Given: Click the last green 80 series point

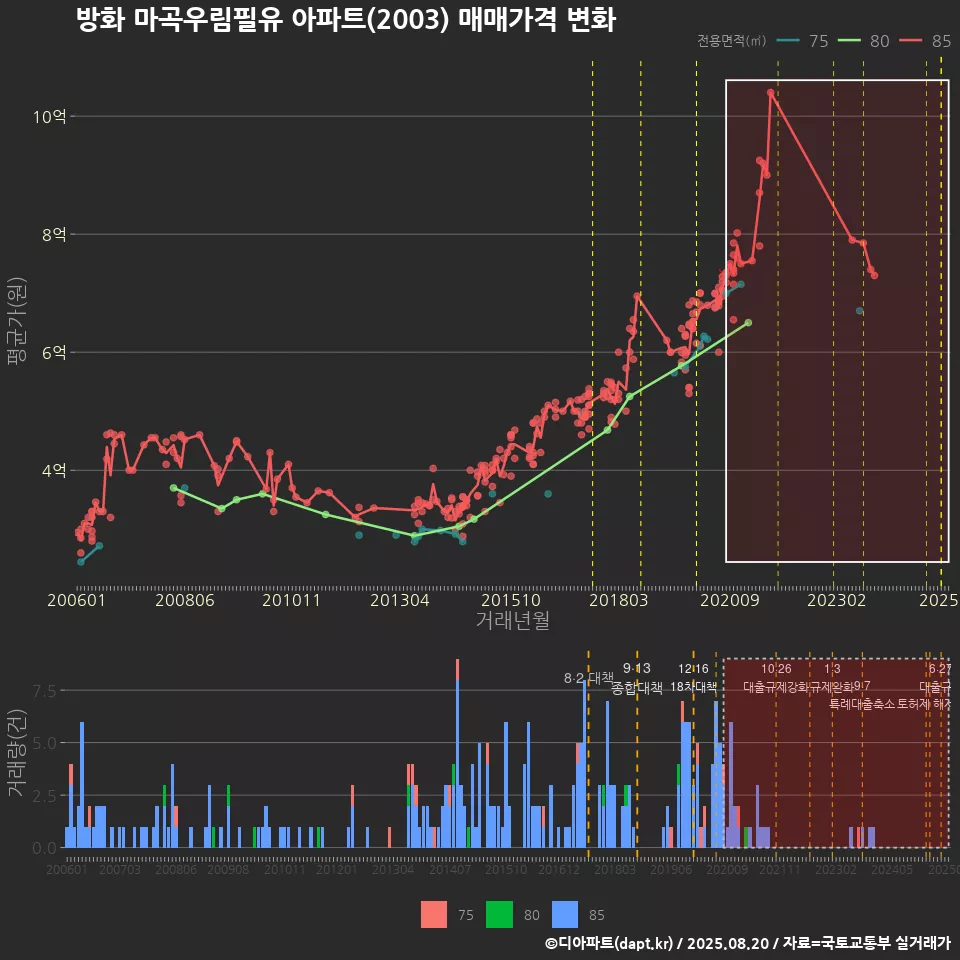Looking at the screenshot, I should pos(748,322).
